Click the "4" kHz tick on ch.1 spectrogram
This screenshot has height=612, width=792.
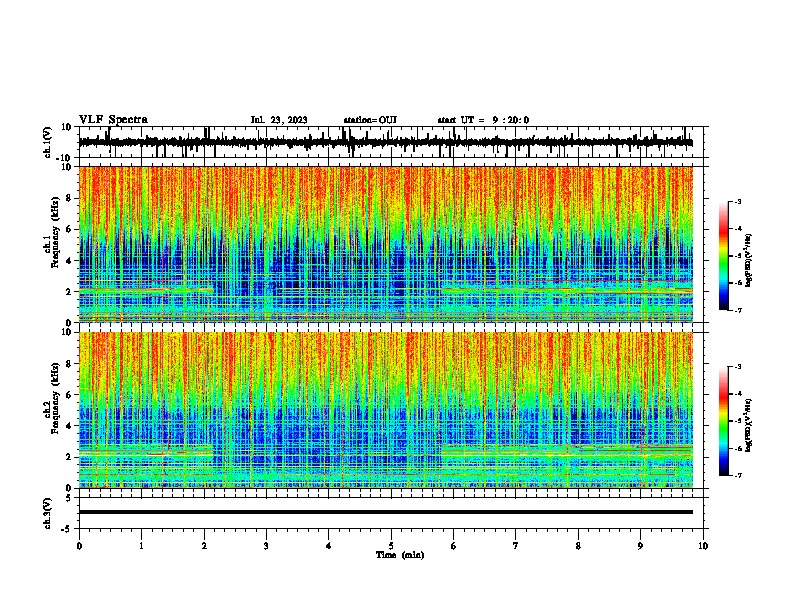pos(69,261)
